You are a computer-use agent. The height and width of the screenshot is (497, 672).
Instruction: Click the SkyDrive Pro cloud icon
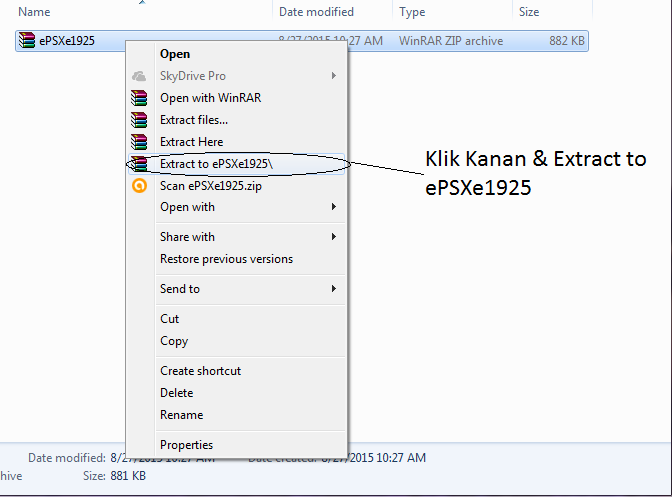139,76
